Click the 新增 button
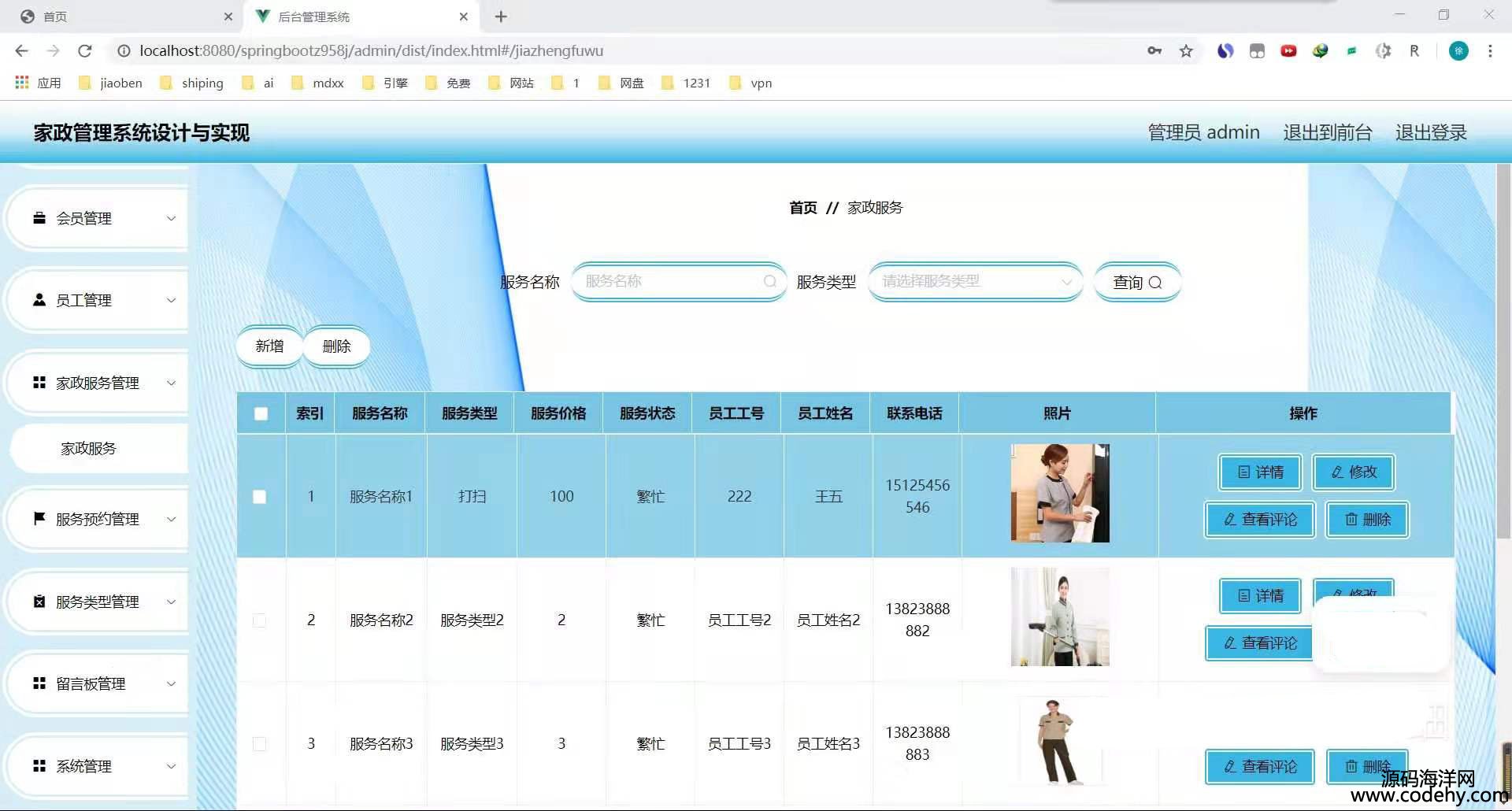This screenshot has width=1512, height=811. click(x=269, y=346)
